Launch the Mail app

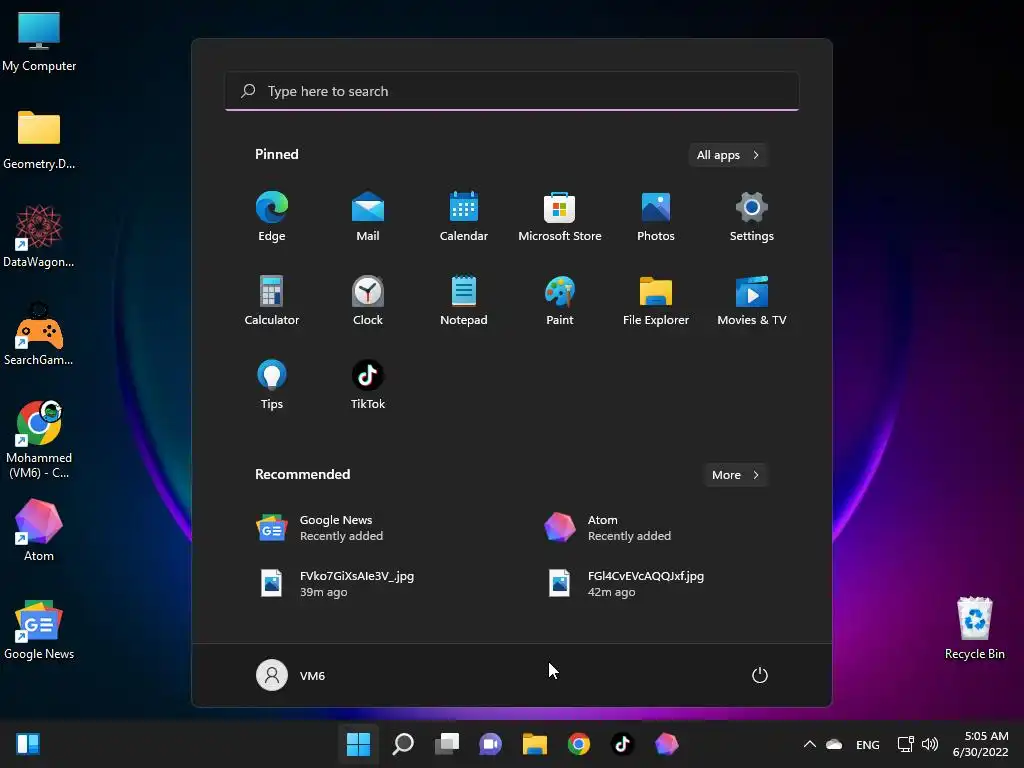[x=368, y=216]
